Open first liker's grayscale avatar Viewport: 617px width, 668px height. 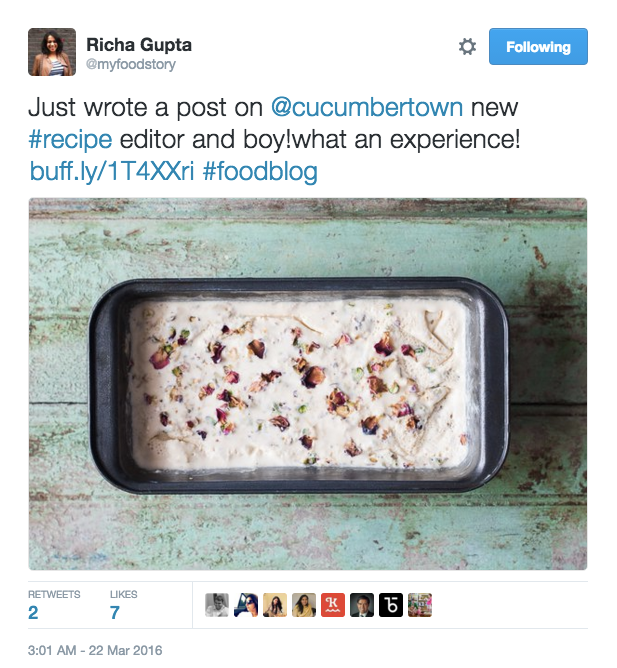click(217, 605)
